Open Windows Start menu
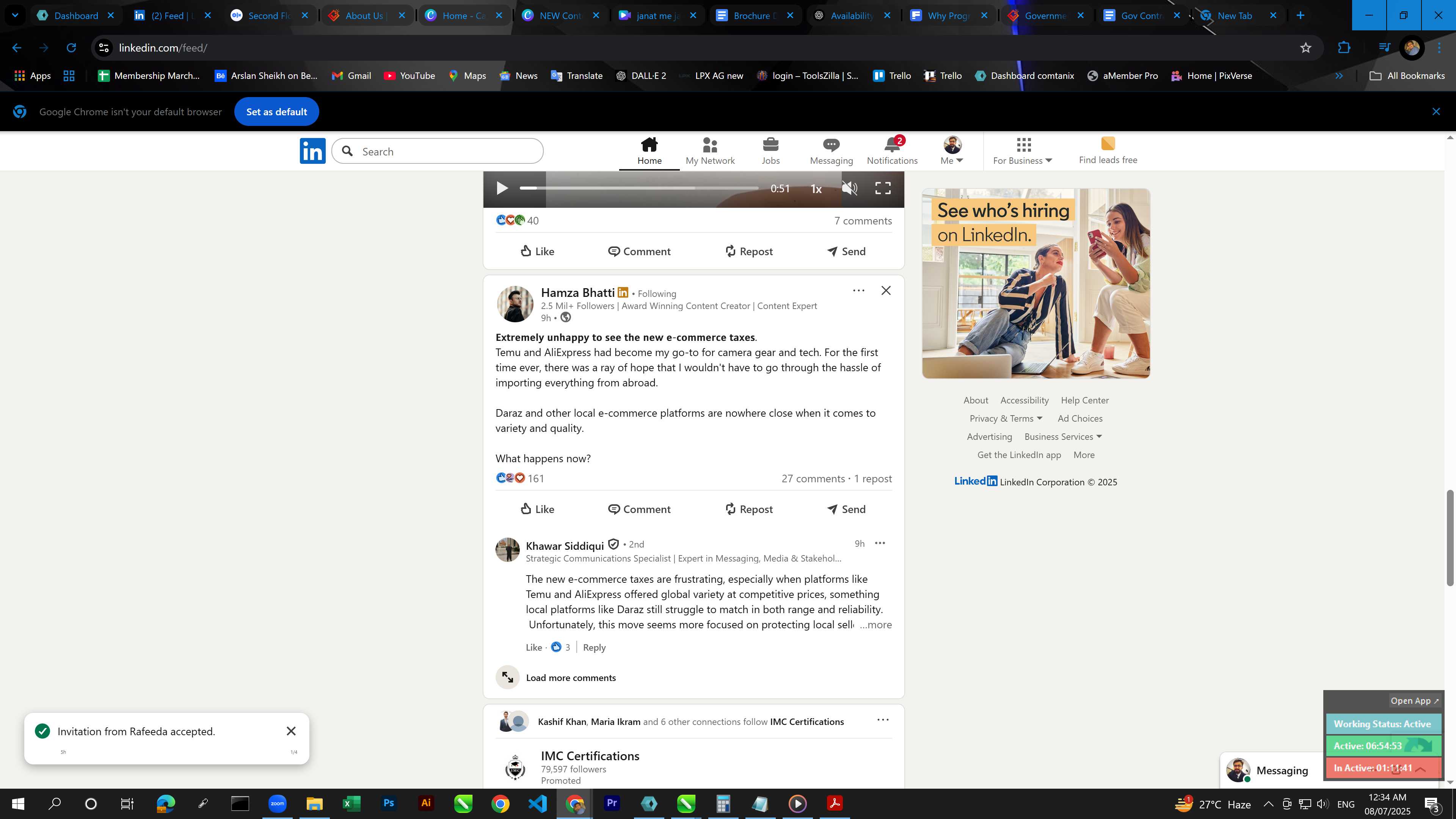 17,803
